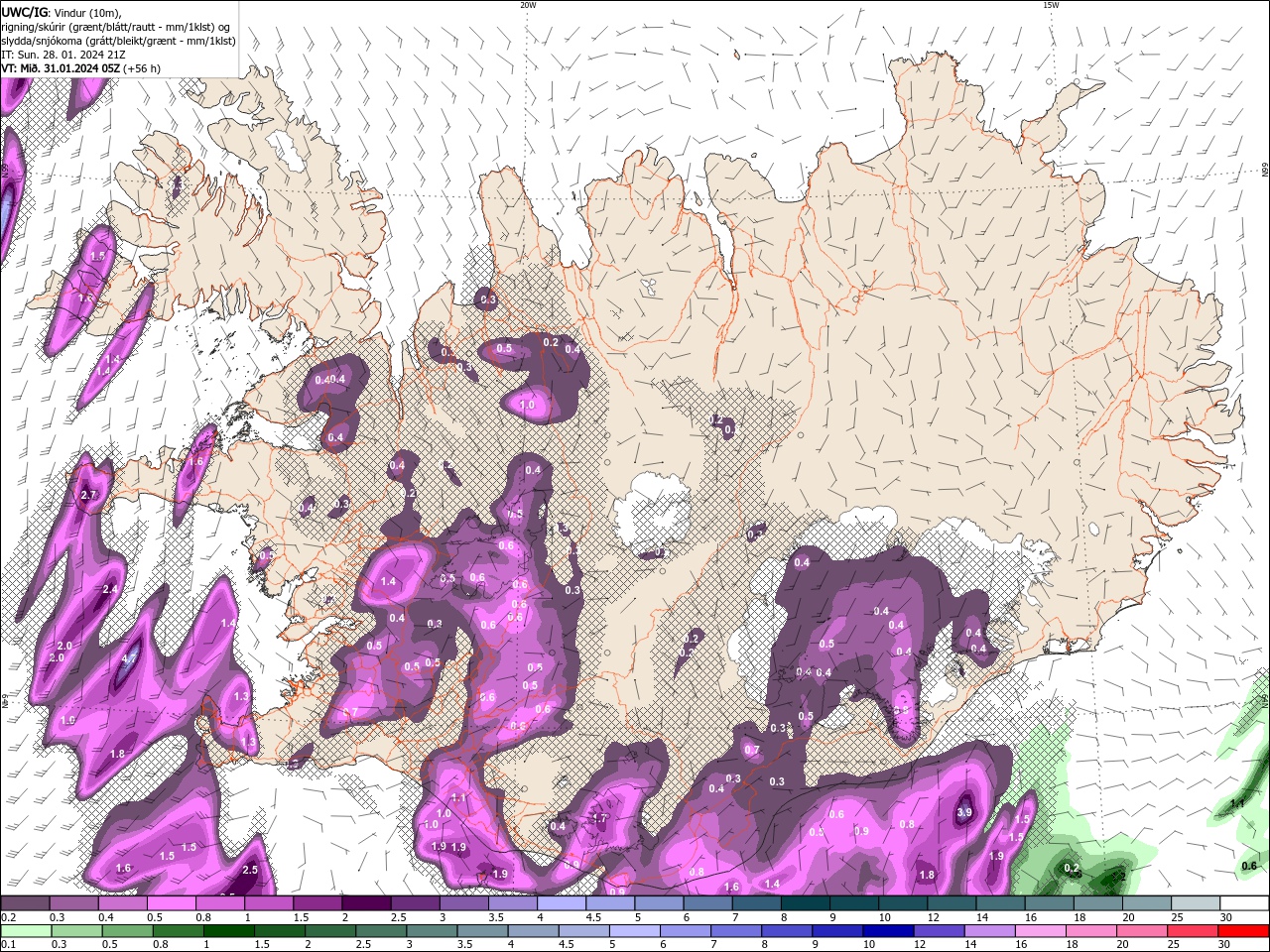This screenshot has width=1270, height=952.
Task: Click the 3.9 precipitation value on map
Action: [963, 812]
